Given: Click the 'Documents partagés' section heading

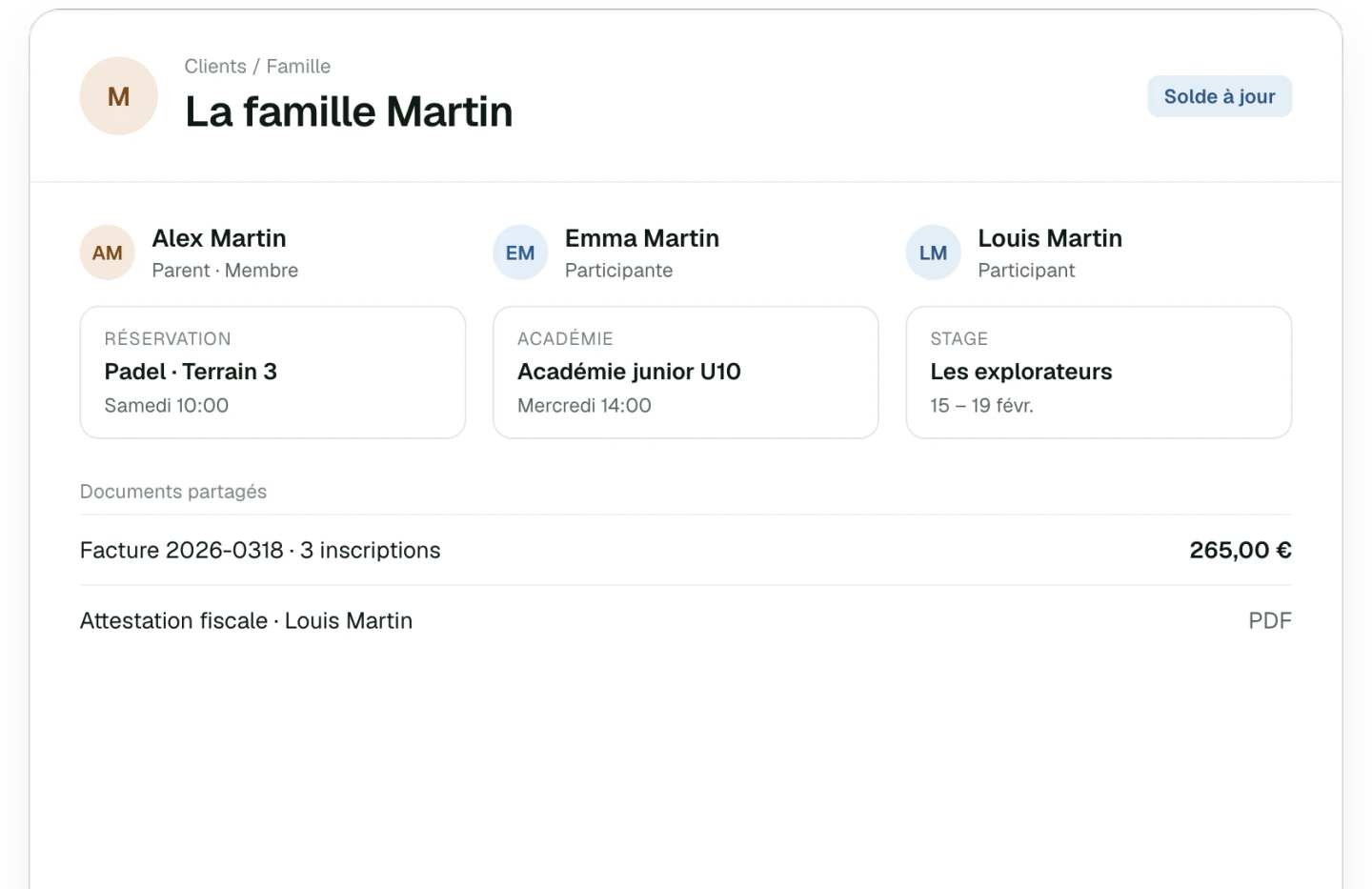Looking at the screenshot, I should pyautogui.click(x=173, y=492).
